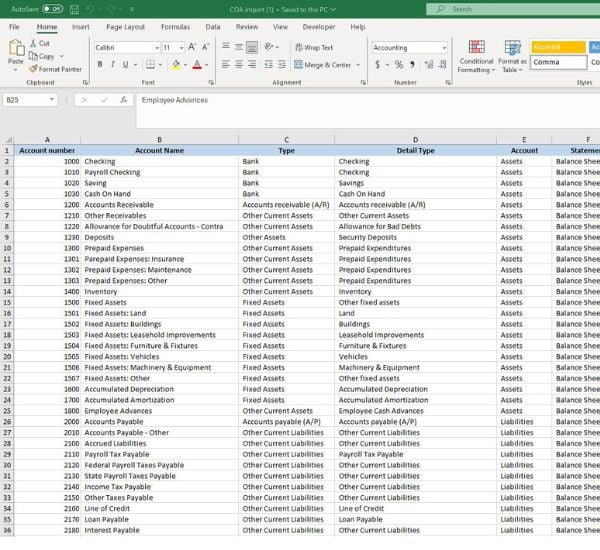Toggle Center alignment
The height and width of the screenshot is (550, 600).
(x=239, y=64)
